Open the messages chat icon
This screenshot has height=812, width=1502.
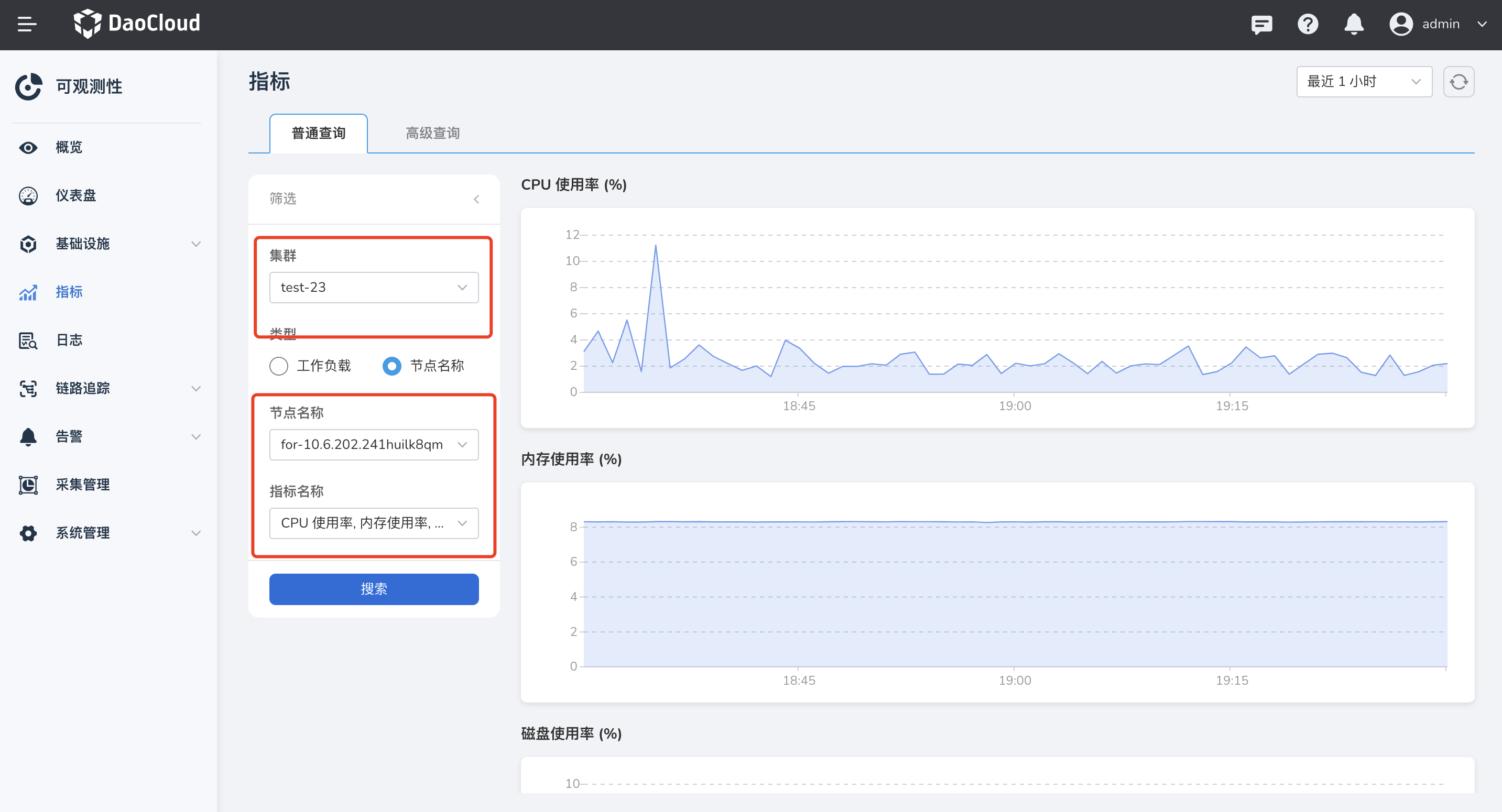pyautogui.click(x=1261, y=25)
